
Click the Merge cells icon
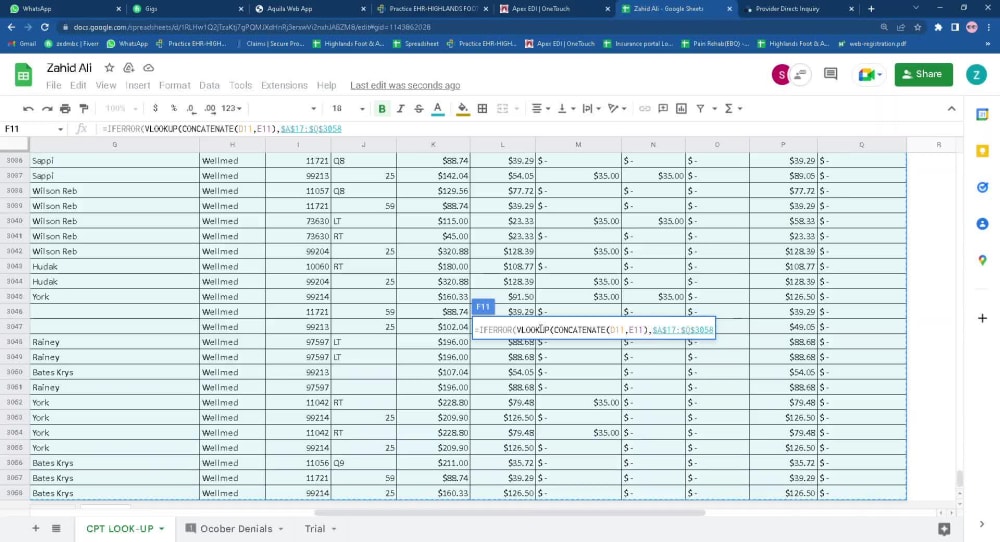pos(503,108)
